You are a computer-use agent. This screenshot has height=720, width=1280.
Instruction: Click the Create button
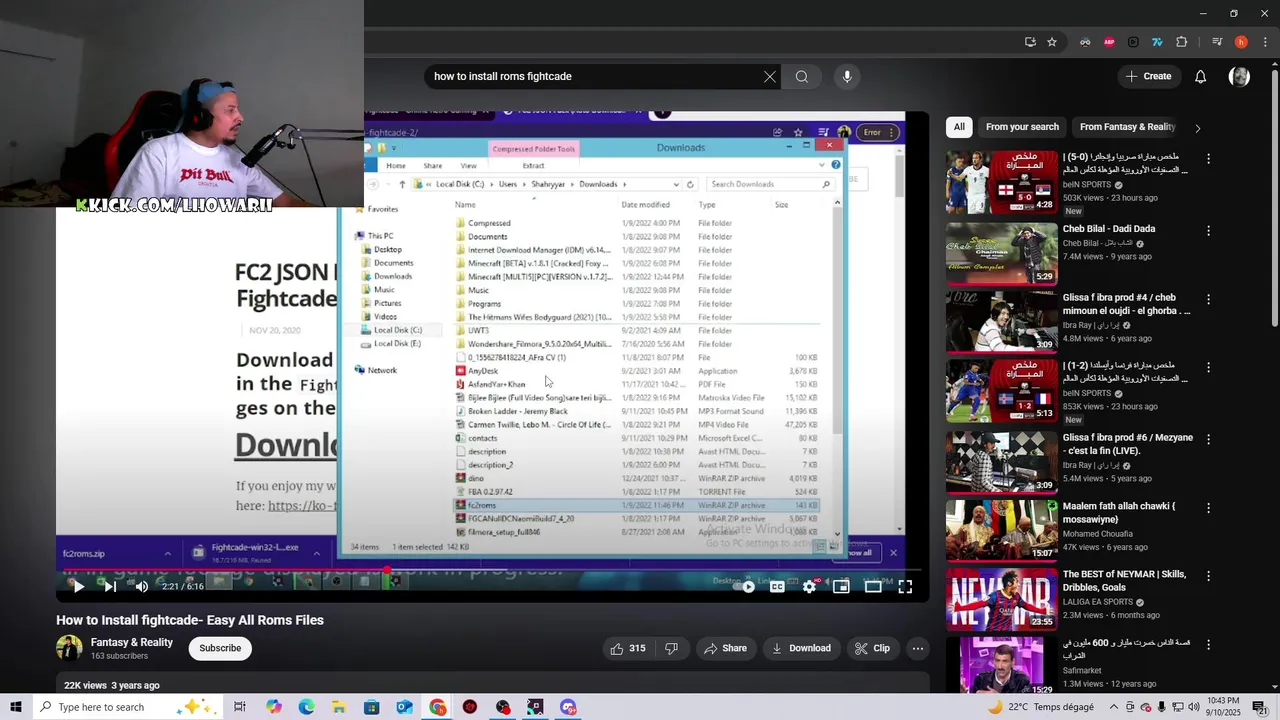pos(1148,76)
